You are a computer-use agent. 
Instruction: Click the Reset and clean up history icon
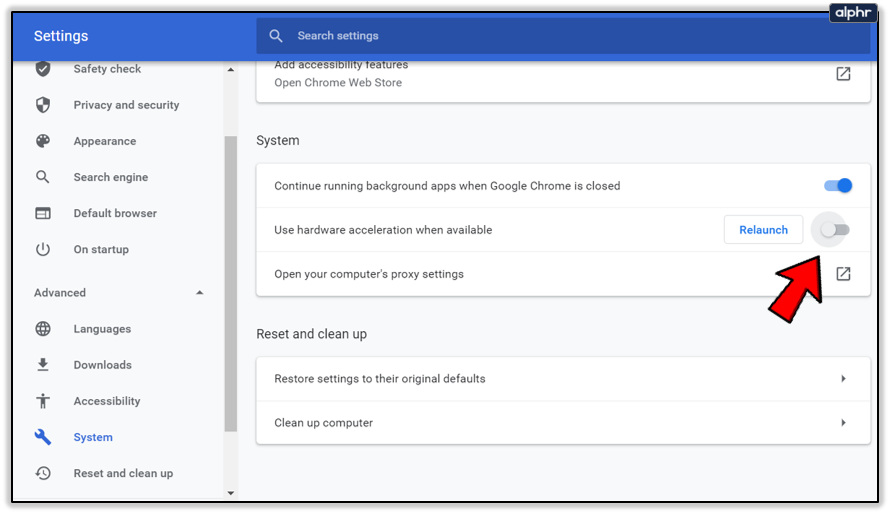click(43, 473)
